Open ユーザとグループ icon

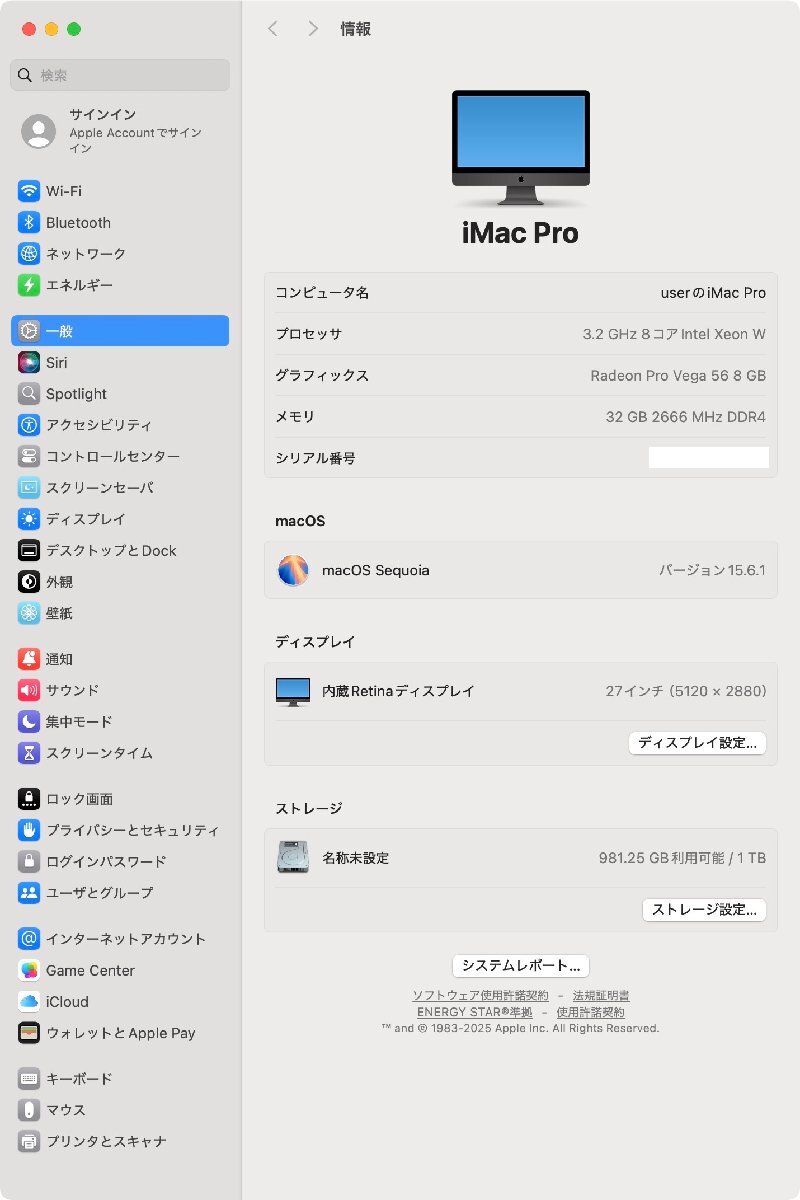[29, 892]
